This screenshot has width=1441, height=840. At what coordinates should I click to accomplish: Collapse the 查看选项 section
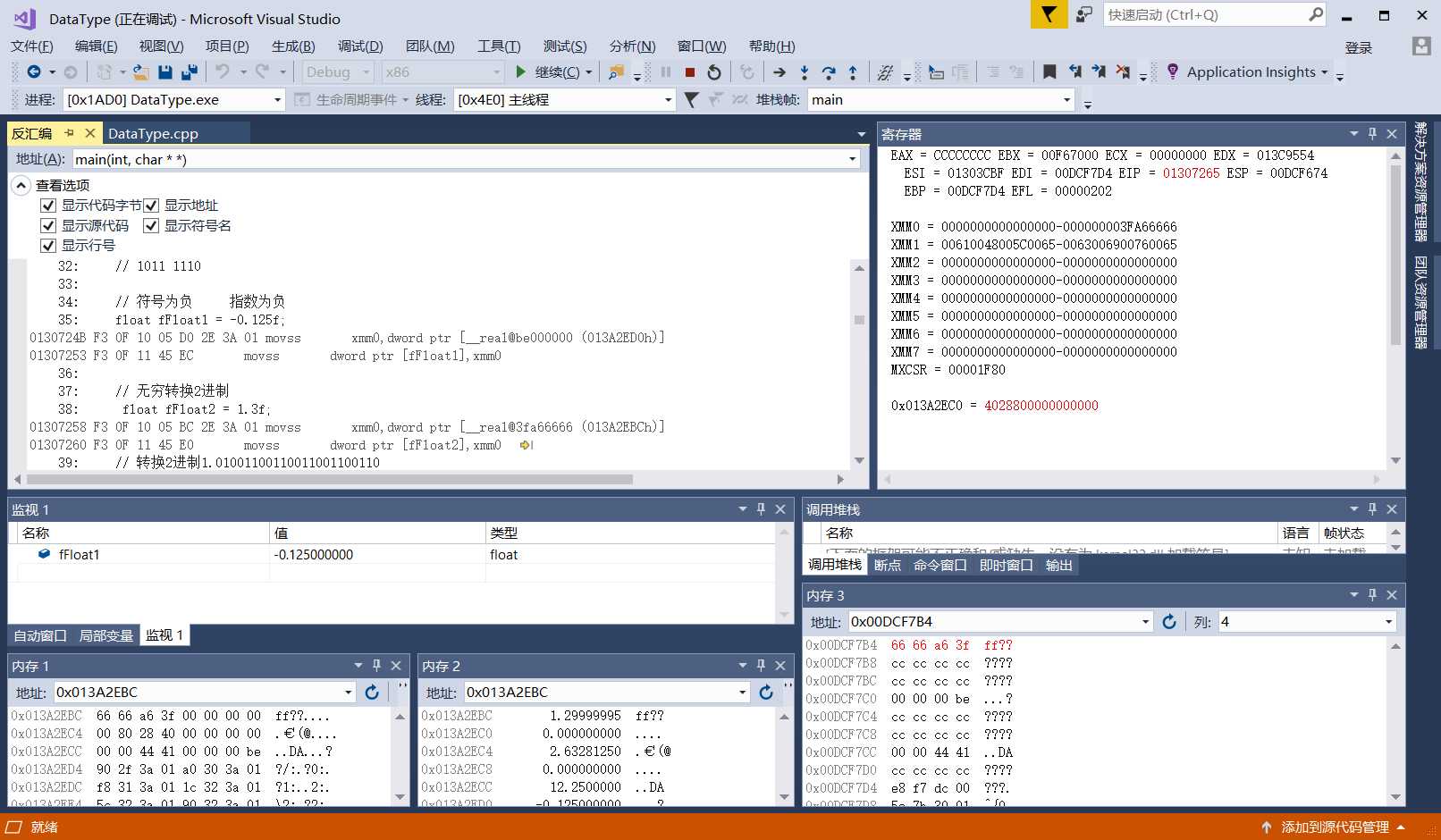[x=21, y=185]
